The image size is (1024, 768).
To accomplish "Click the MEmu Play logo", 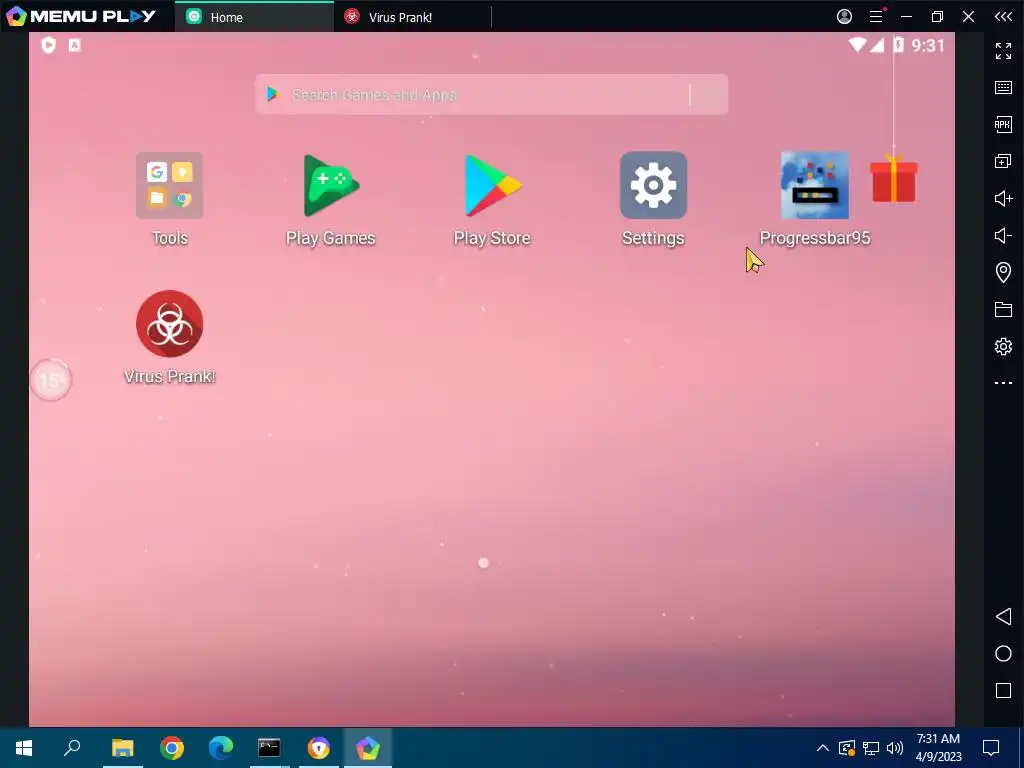I will point(81,16).
